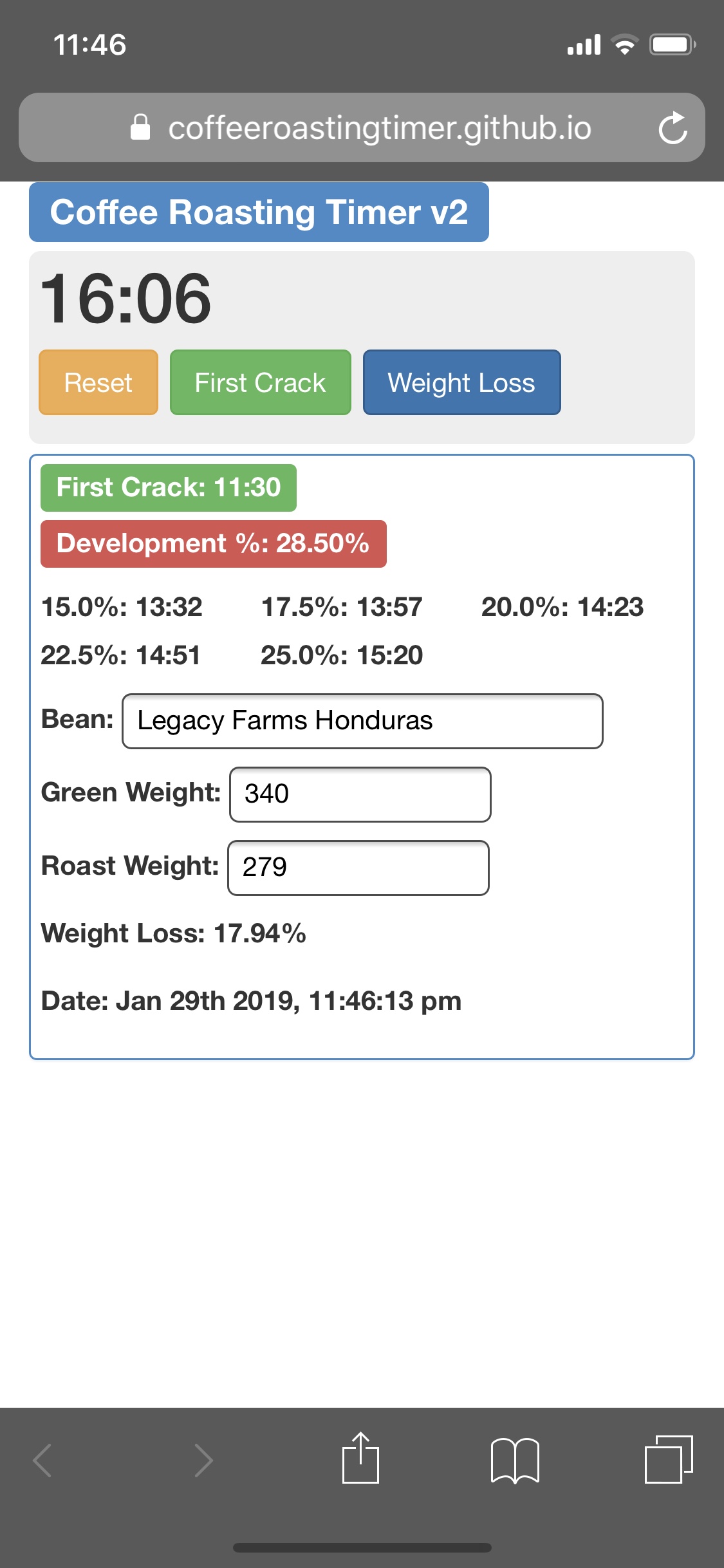This screenshot has width=724, height=1568.
Task: Focus the Green Weight input field
Action: coord(360,794)
